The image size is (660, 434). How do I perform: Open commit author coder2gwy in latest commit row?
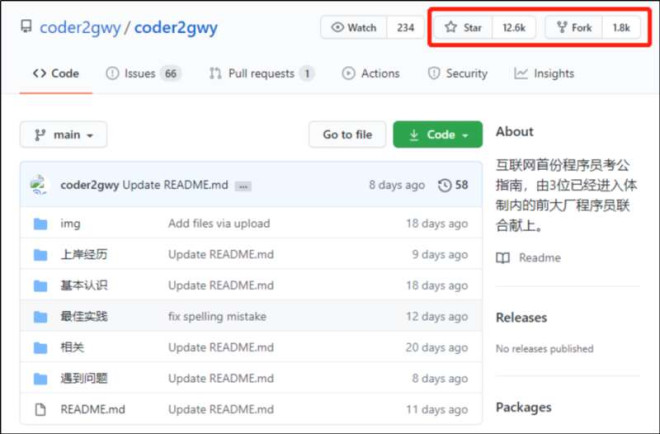coord(90,185)
